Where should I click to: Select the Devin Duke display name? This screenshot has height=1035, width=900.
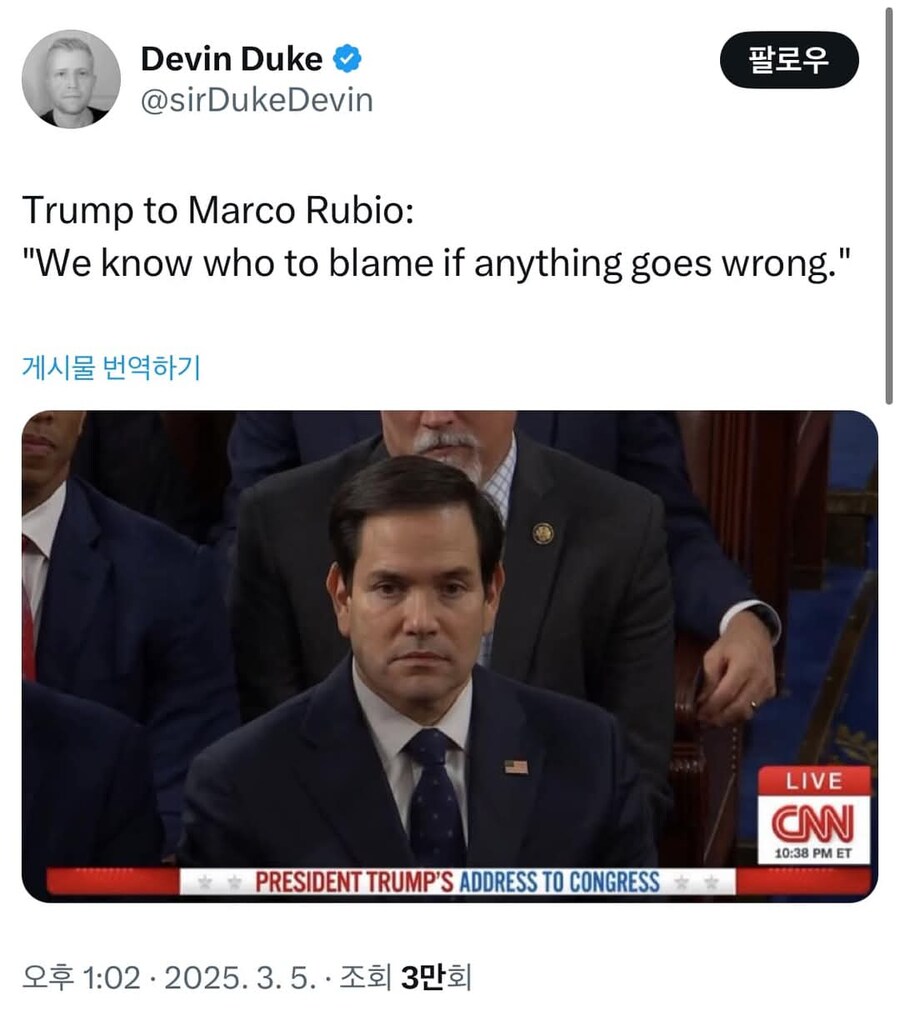[x=232, y=59]
